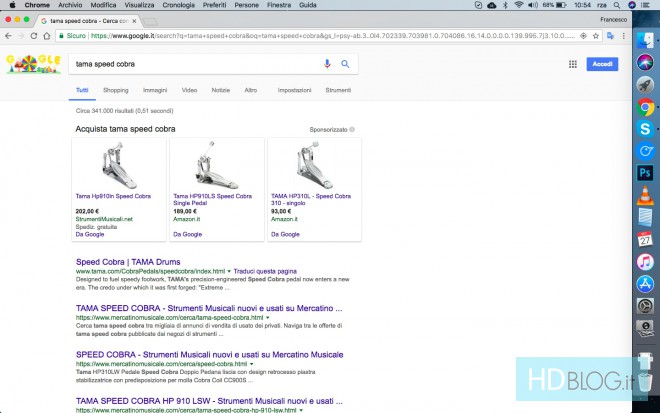Switch to the Immagini results tab
Viewport: 660px width, 413px height.
[x=155, y=90]
